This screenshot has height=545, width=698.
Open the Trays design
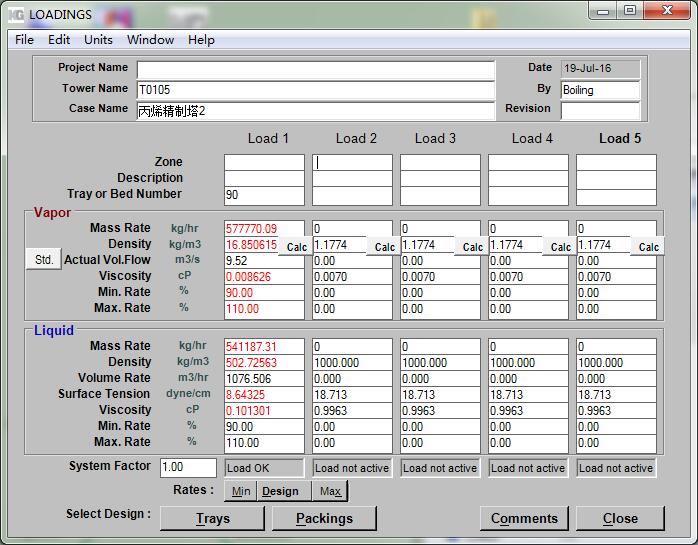[x=212, y=518]
